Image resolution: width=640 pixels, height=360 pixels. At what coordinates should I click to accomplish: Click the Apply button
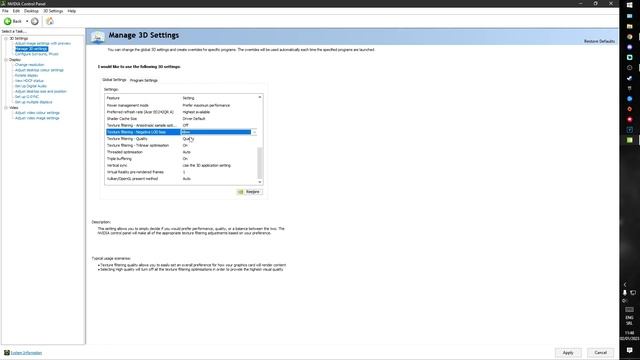[568, 353]
